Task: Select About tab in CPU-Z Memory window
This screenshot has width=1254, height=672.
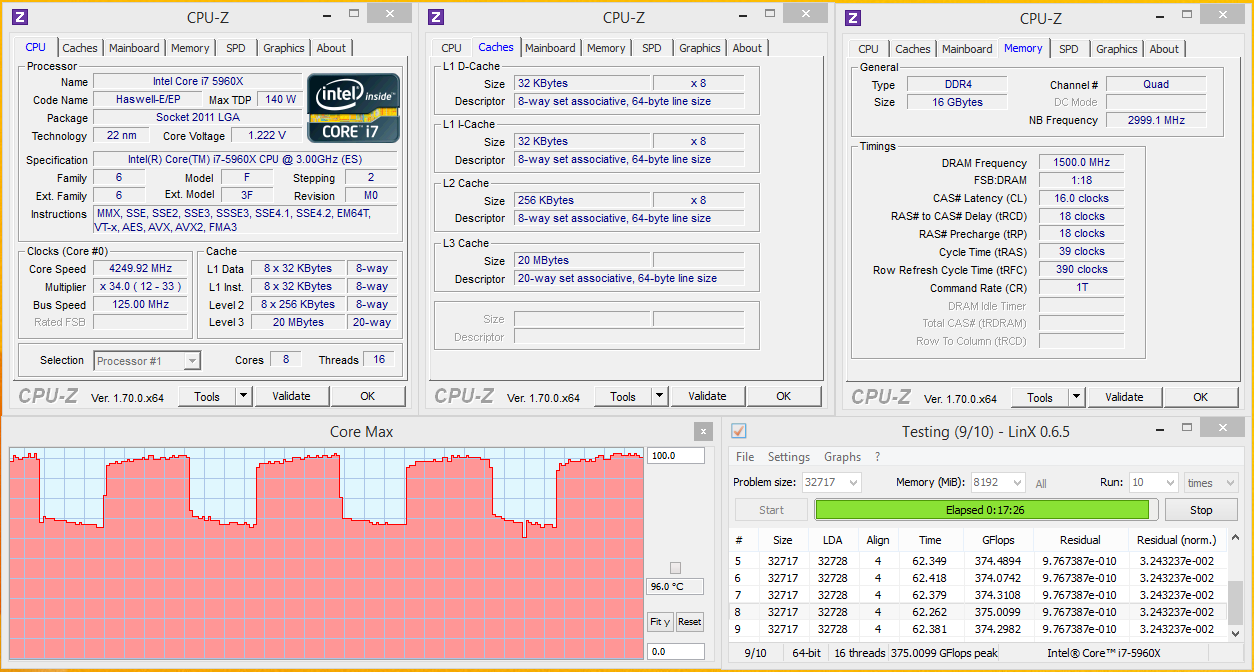Action: tap(1164, 49)
